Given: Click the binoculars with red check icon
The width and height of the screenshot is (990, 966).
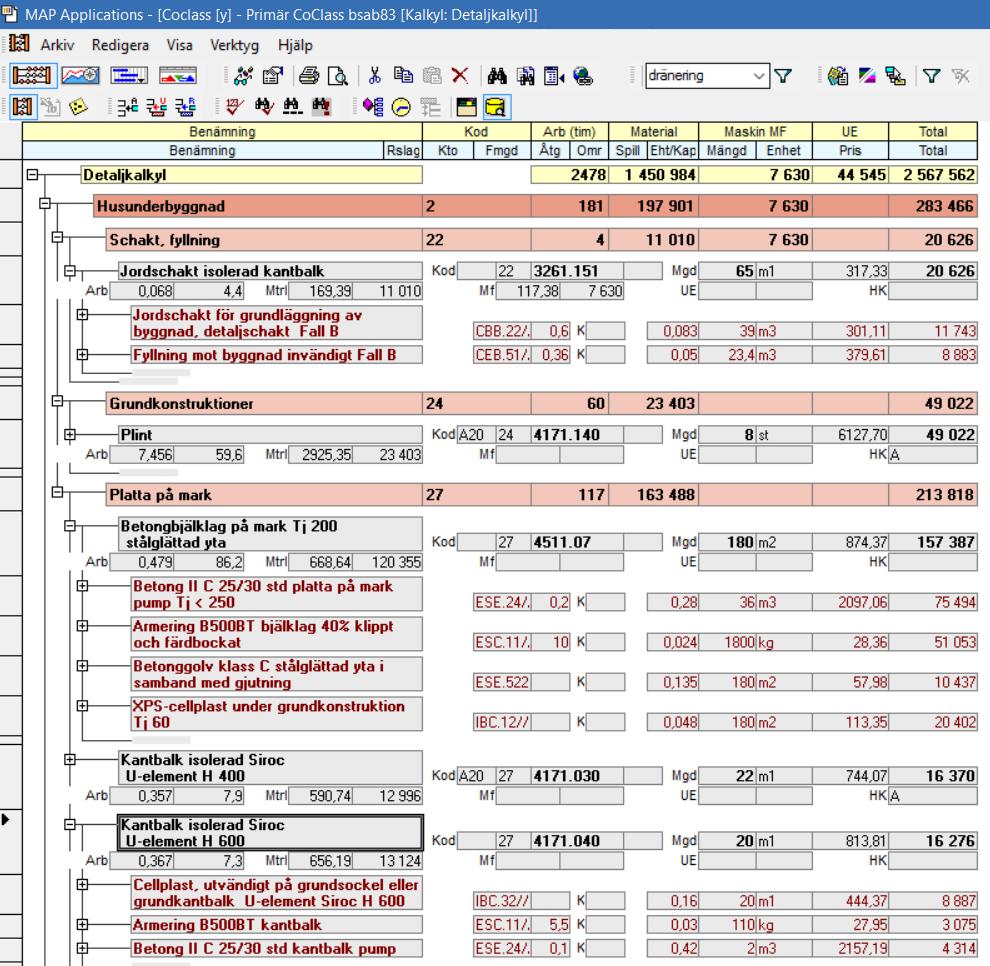Looking at the screenshot, I should [264, 107].
